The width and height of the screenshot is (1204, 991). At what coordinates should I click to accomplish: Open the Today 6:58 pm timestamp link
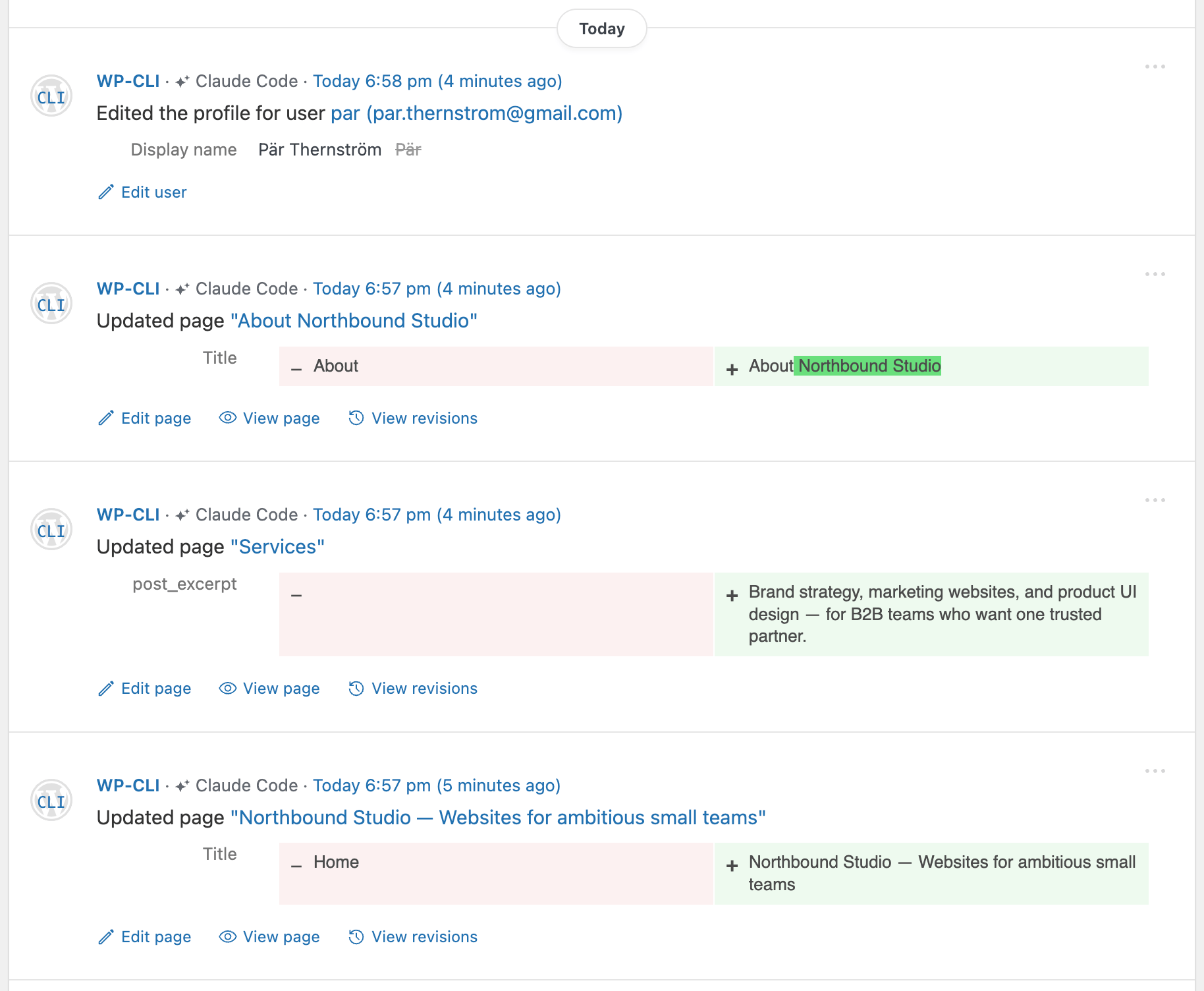click(437, 81)
